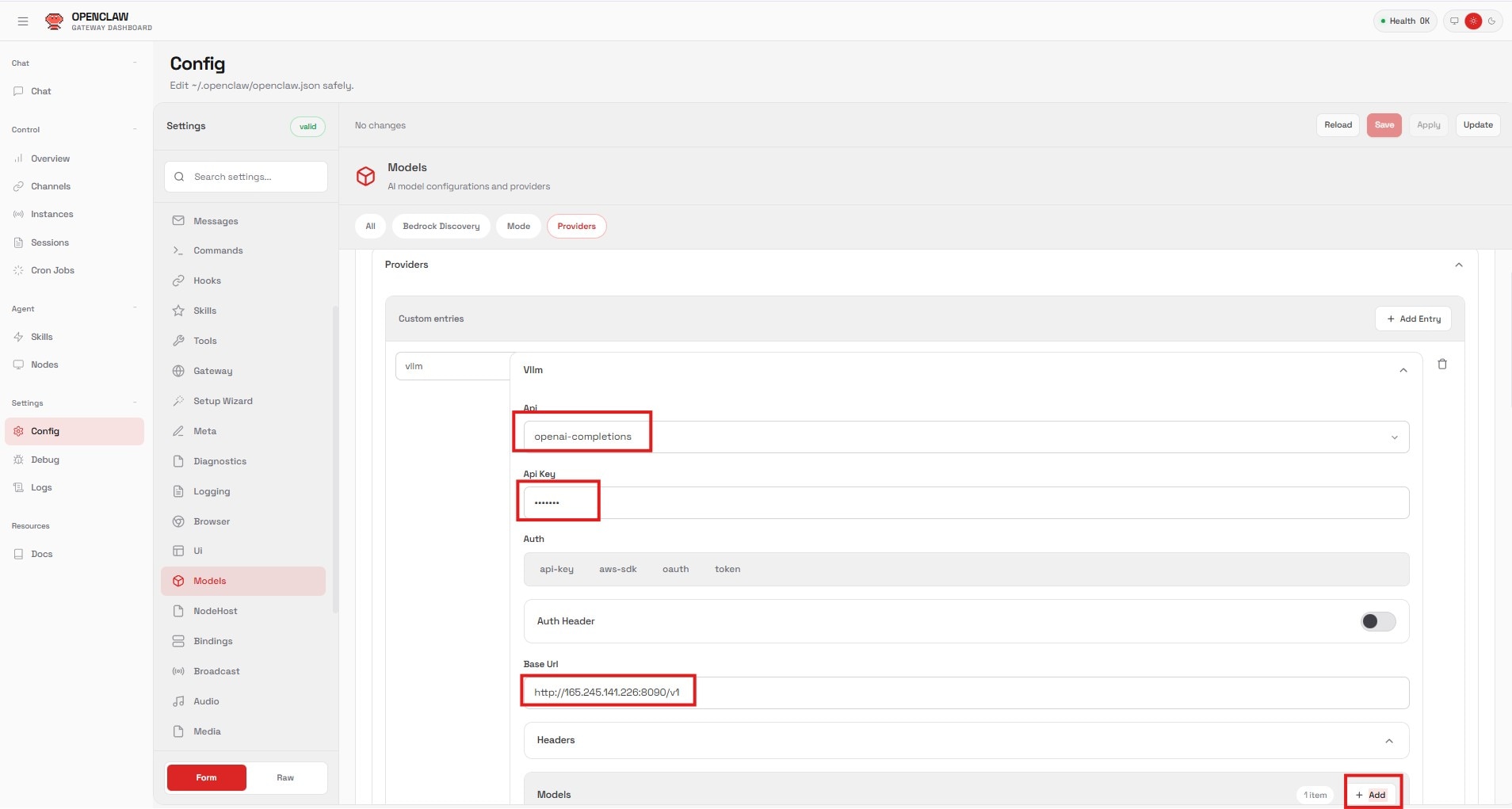The height and width of the screenshot is (809, 1512).
Task: Click Add Entry for custom entries
Action: (x=1412, y=319)
